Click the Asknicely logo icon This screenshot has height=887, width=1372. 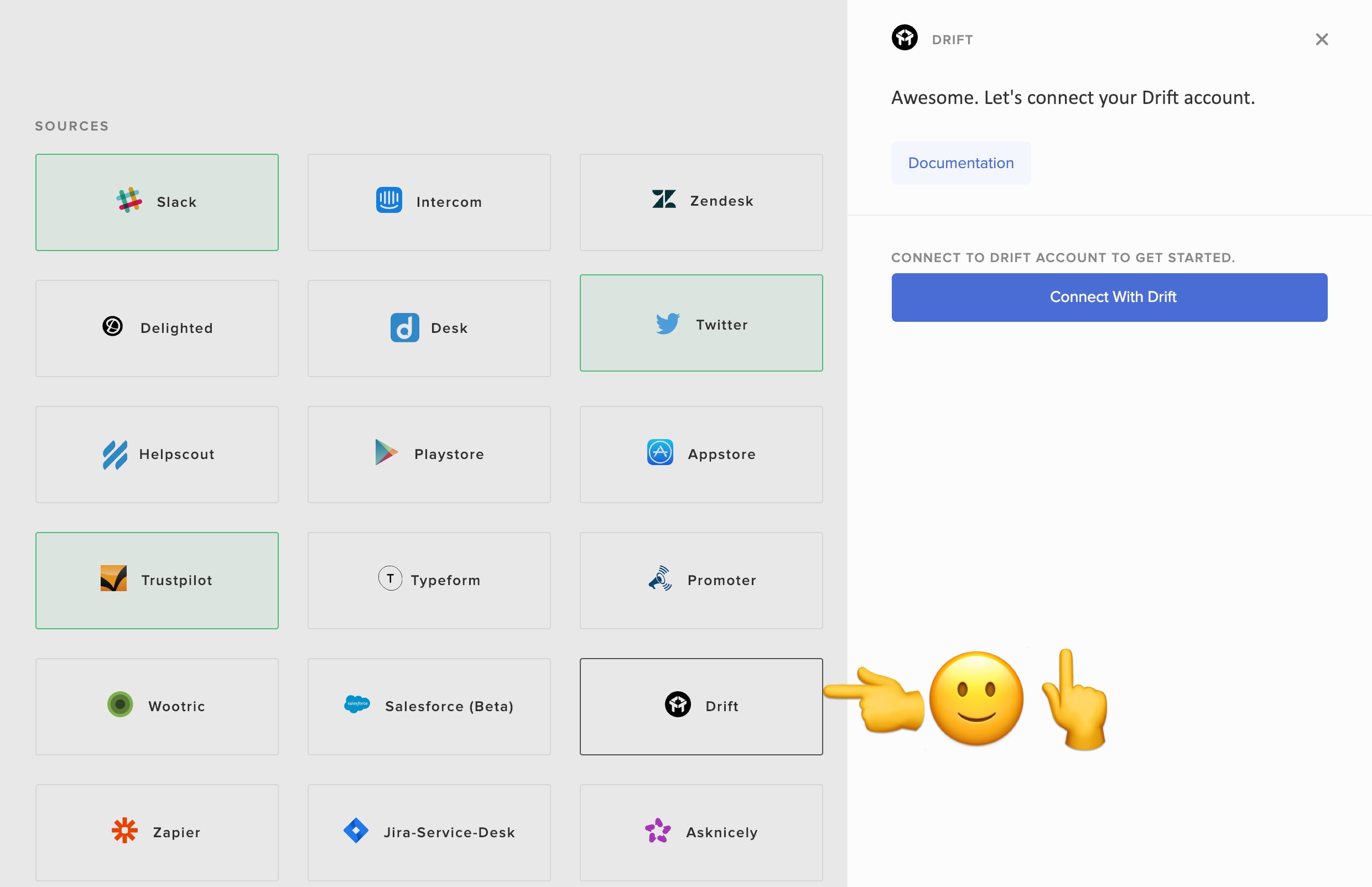(658, 831)
